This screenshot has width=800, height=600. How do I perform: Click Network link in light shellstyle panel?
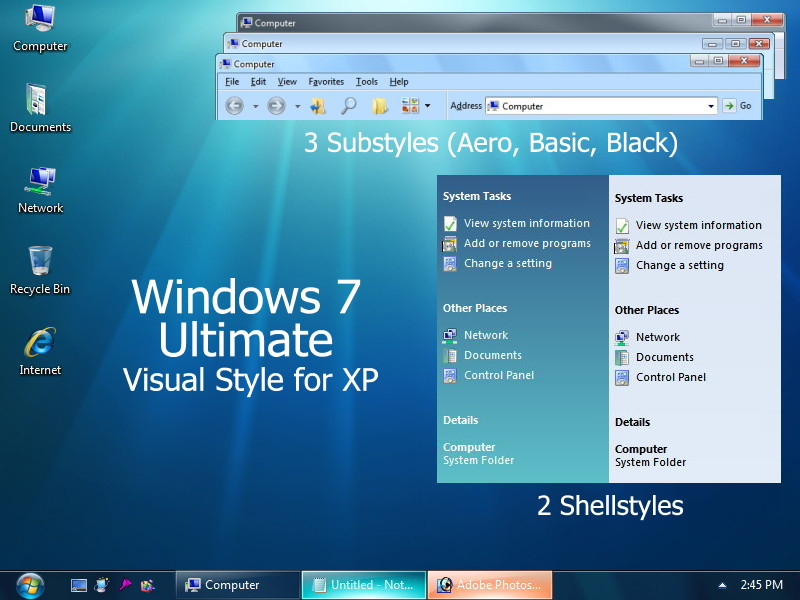658,337
